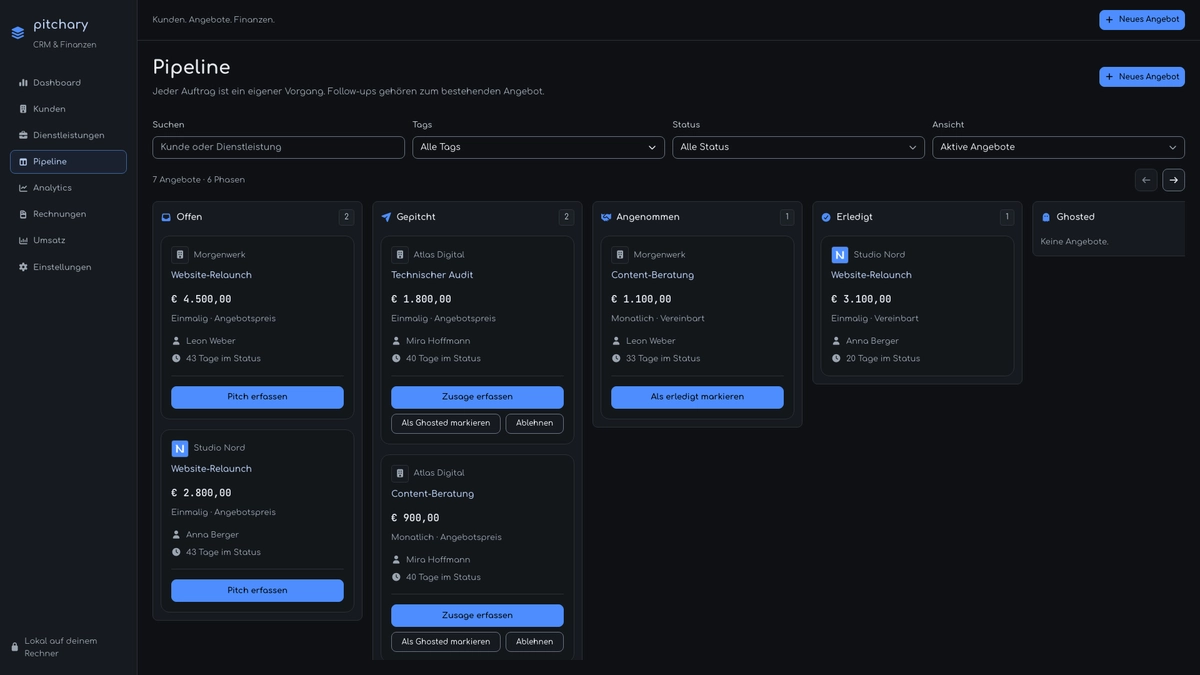Click the Offen column inbox icon
Image resolution: width=1200 pixels, height=675 pixels.
pos(166,217)
